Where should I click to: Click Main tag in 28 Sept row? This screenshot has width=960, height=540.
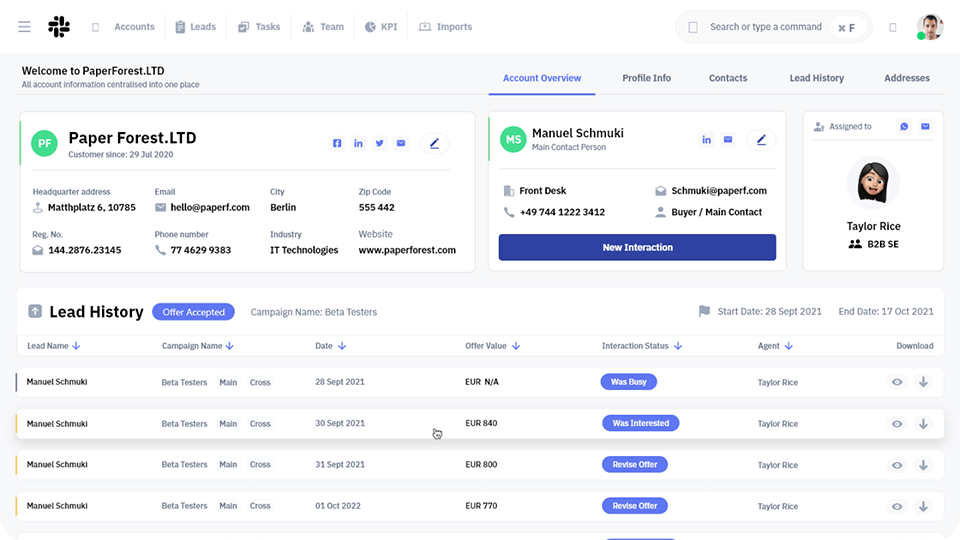tap(228, 383)
